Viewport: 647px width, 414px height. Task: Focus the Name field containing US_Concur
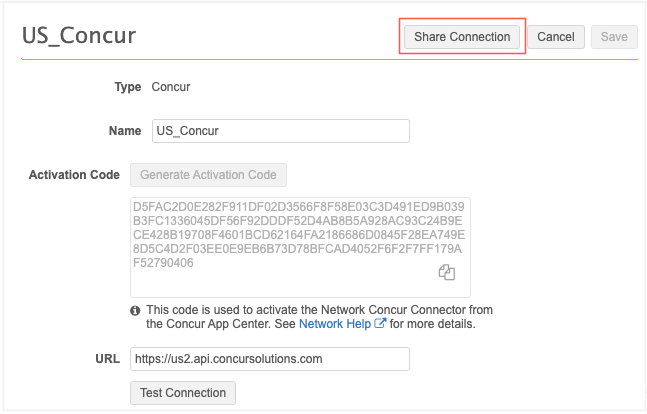(x=280, y=131)
